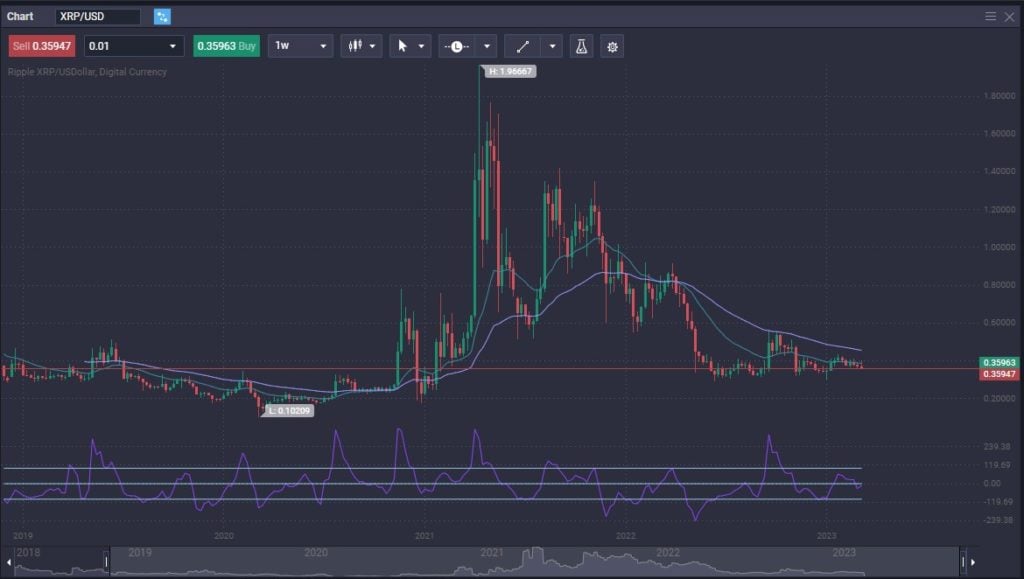Switch to the Chart tab
Image resolution: width=1024 pixels, height=579 pixels.
20,15
